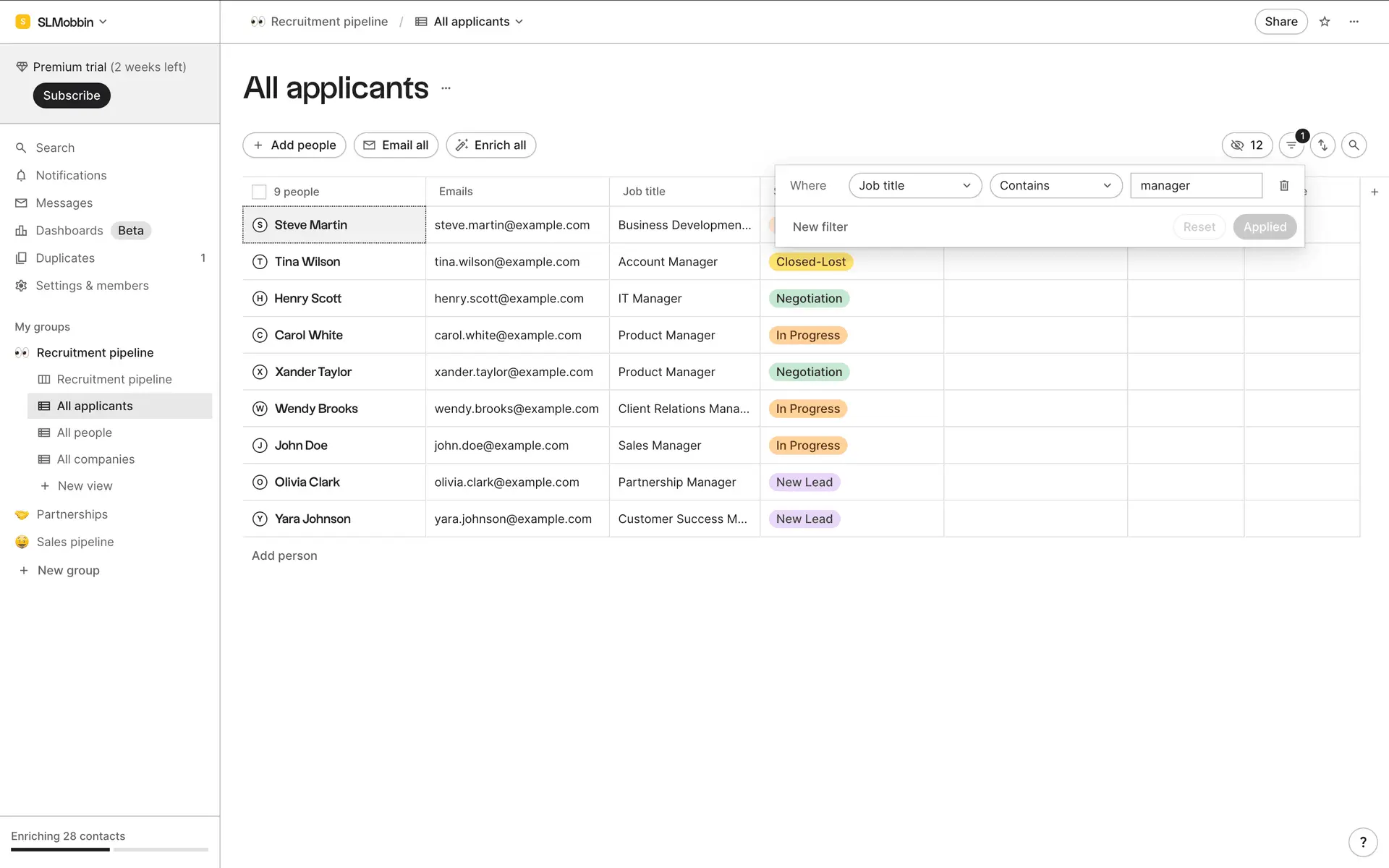The width and height of the screenshot is (1389, 868).
Task: Expand the Job title field dropdown
Action: pyautogui.click(x=914, y=186)
